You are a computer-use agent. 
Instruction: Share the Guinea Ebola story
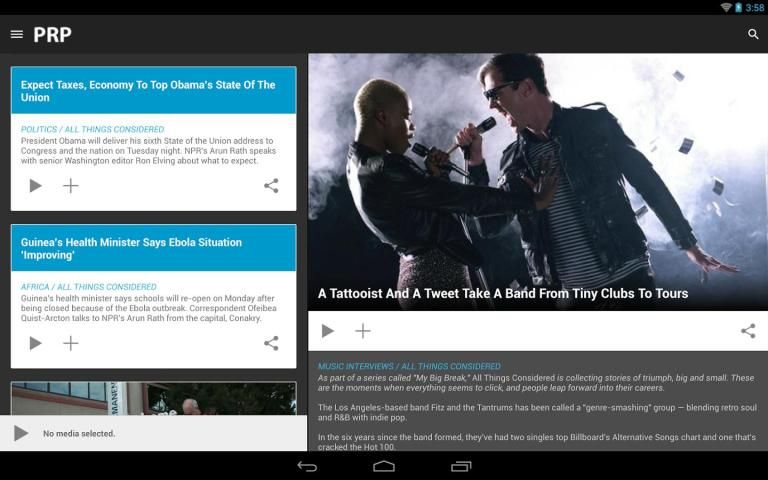271,343
